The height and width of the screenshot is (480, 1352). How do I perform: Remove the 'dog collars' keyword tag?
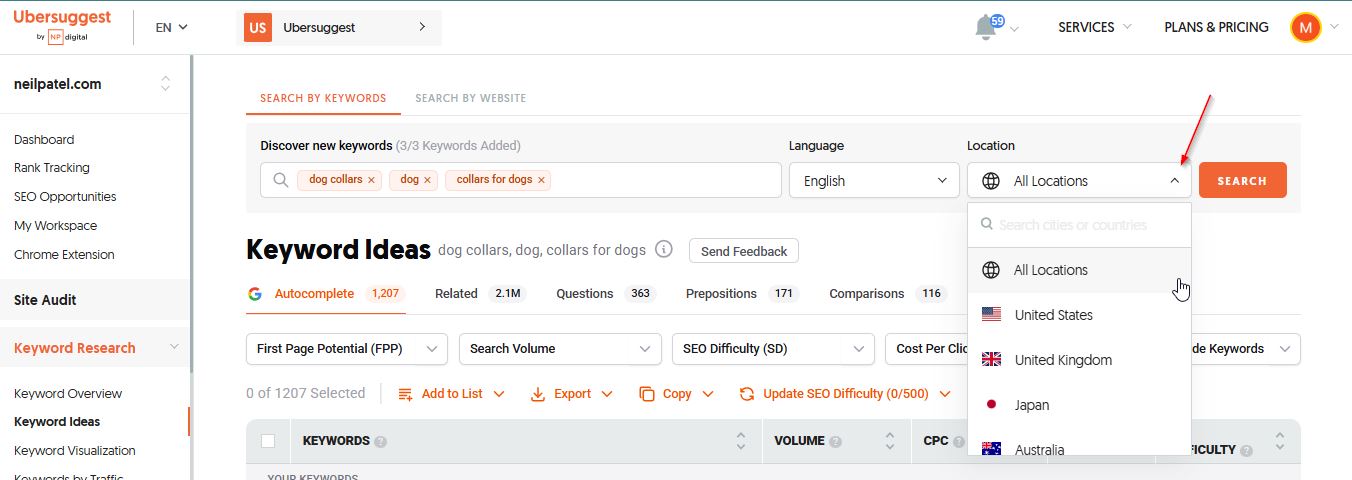point(371,180)
